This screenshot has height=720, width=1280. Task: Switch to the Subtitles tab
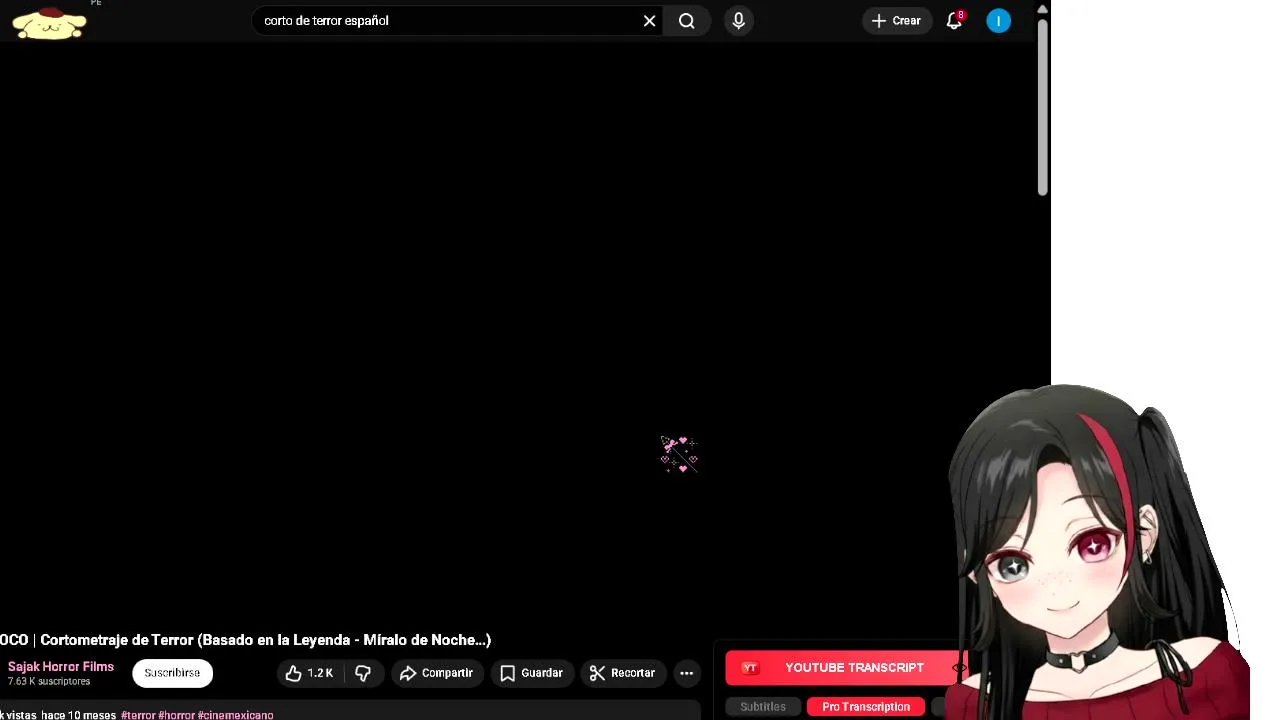click(763, 707)
